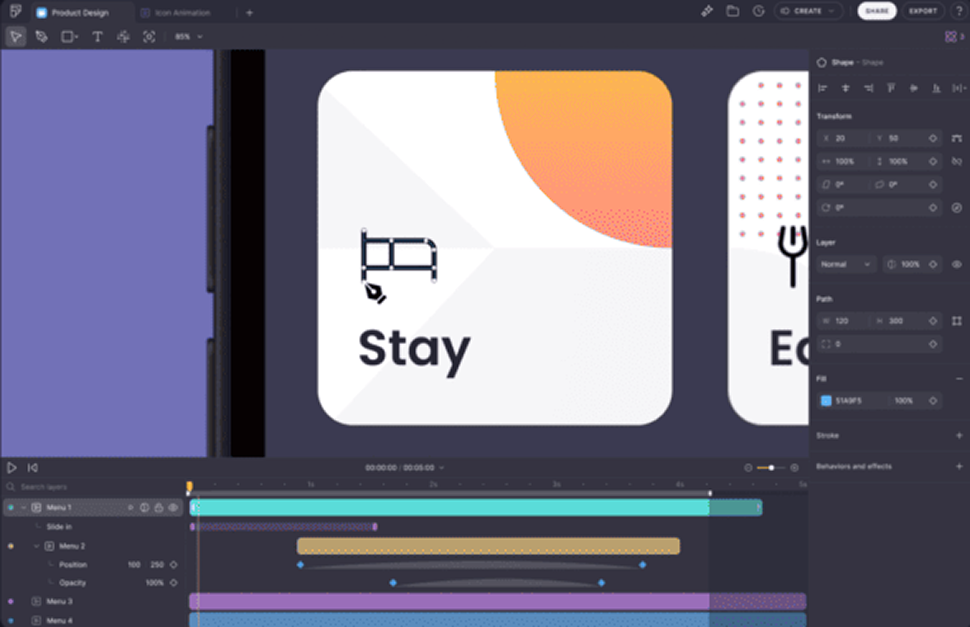Click the blue Fill color swatch
Image resolution: width=970 pixels, height=627 pixels.
[826, 400]
